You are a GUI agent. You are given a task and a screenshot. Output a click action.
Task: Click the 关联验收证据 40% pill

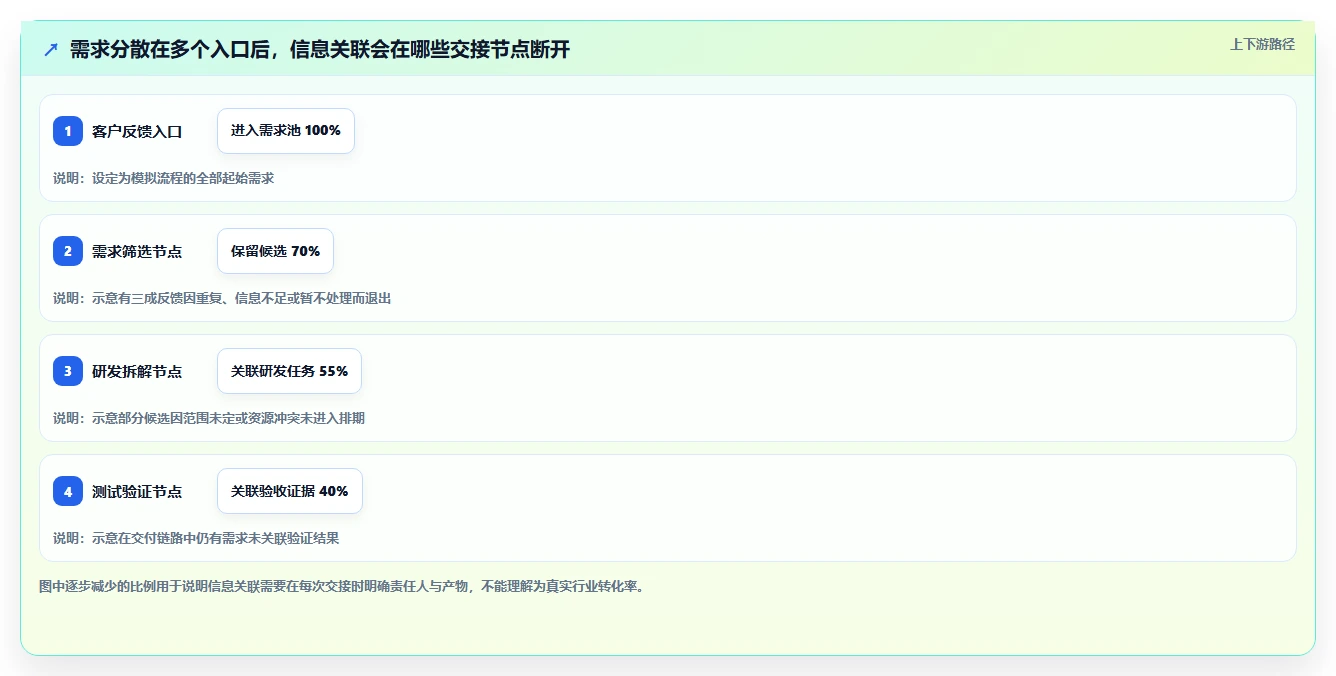coord(290,491)
